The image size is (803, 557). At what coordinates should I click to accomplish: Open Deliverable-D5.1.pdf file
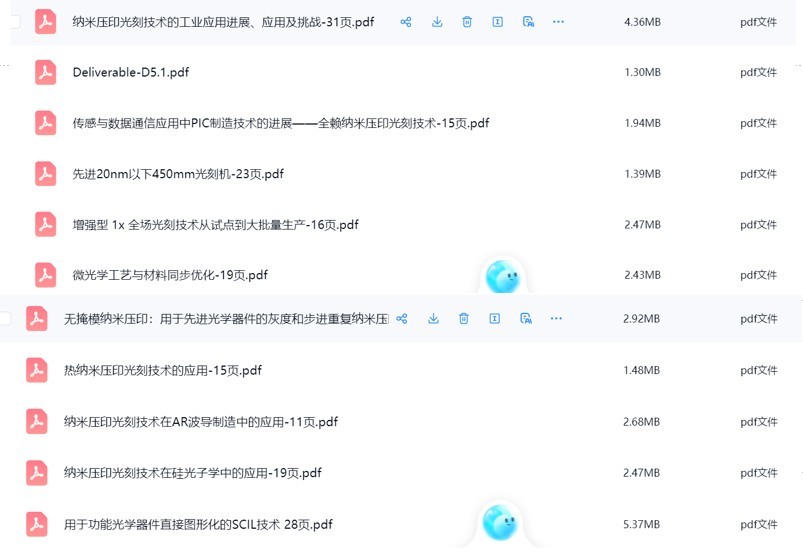pyautogui.click(x=130, y=72)
